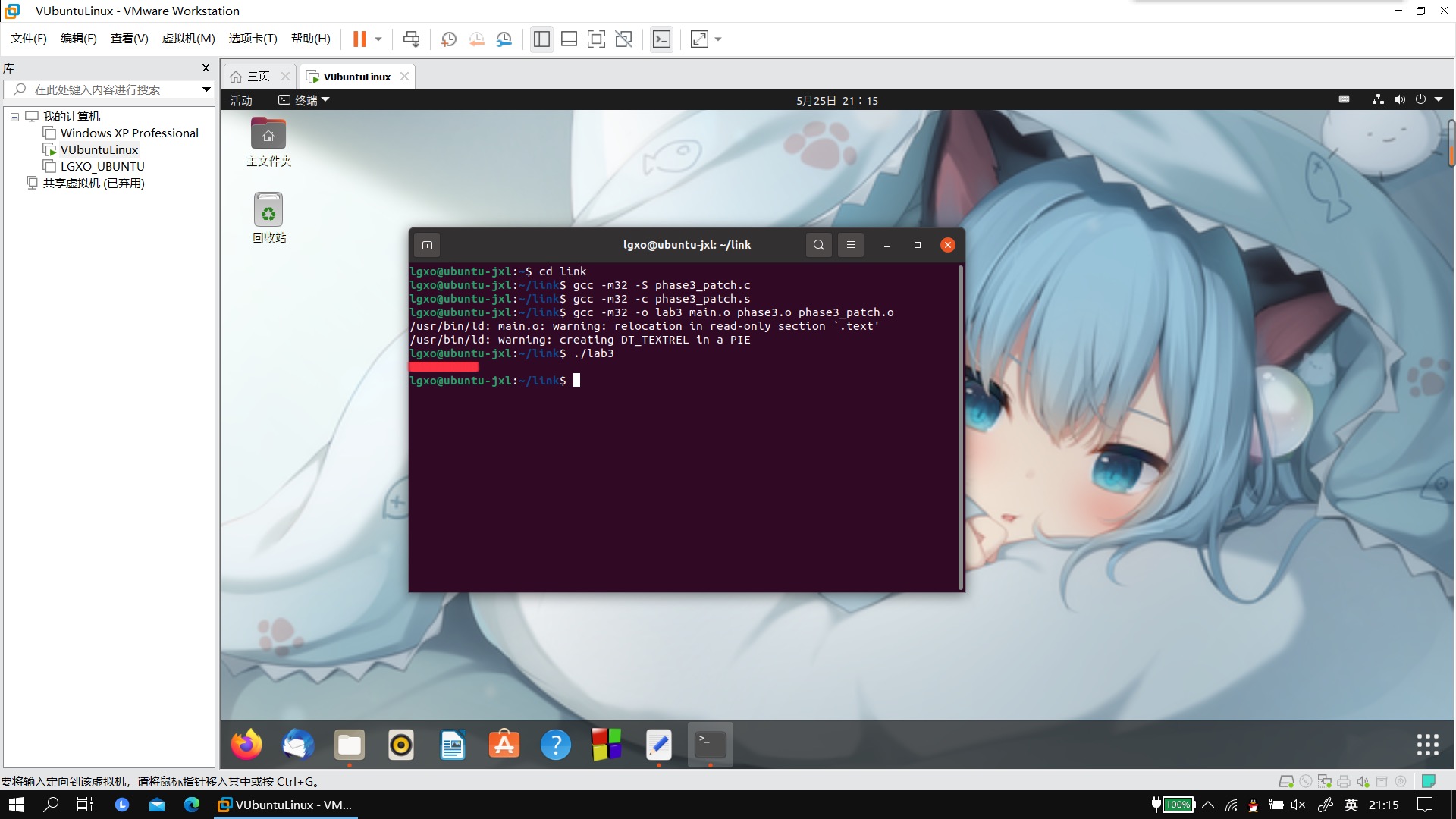Image resolution: width=1456 pixels, height=819 pixels.
Task: Open the library search filter dropdown arrow
Action: click(206, 89)
